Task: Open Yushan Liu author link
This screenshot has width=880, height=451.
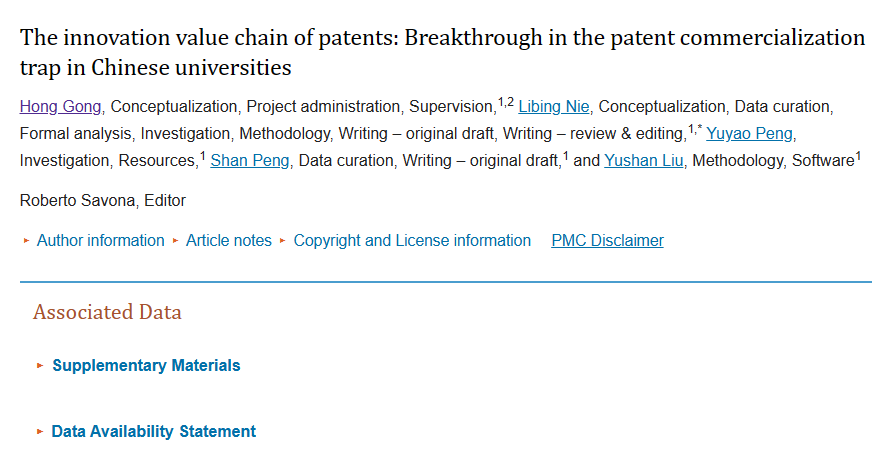Action: tap(644, 160)
